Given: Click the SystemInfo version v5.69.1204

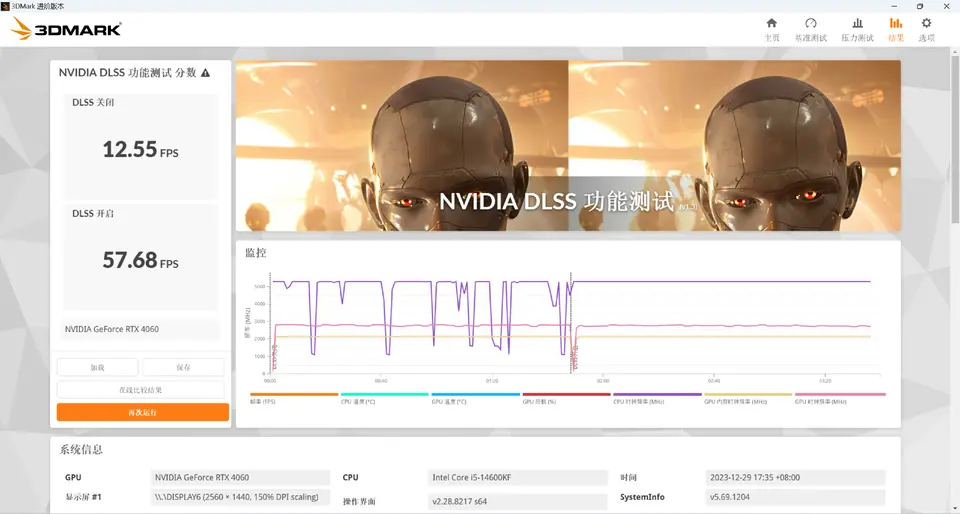Looking at the screenshot, I should (795, 497).
